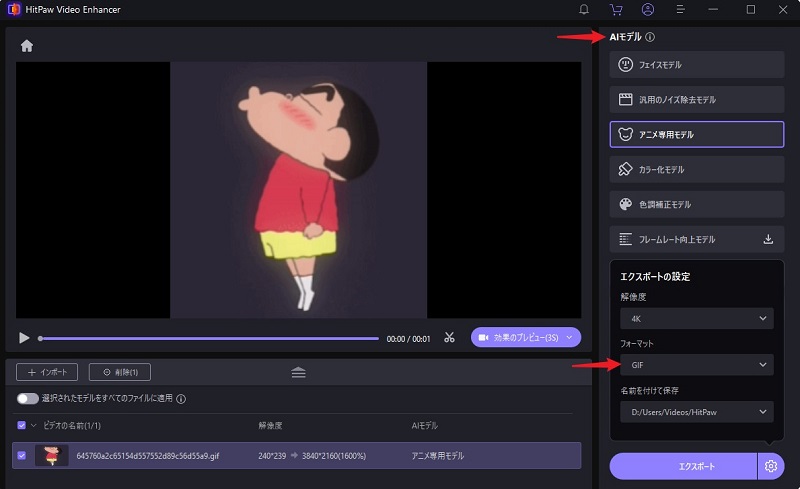Open notifications bell icon
800x489 pixels.
584,10
